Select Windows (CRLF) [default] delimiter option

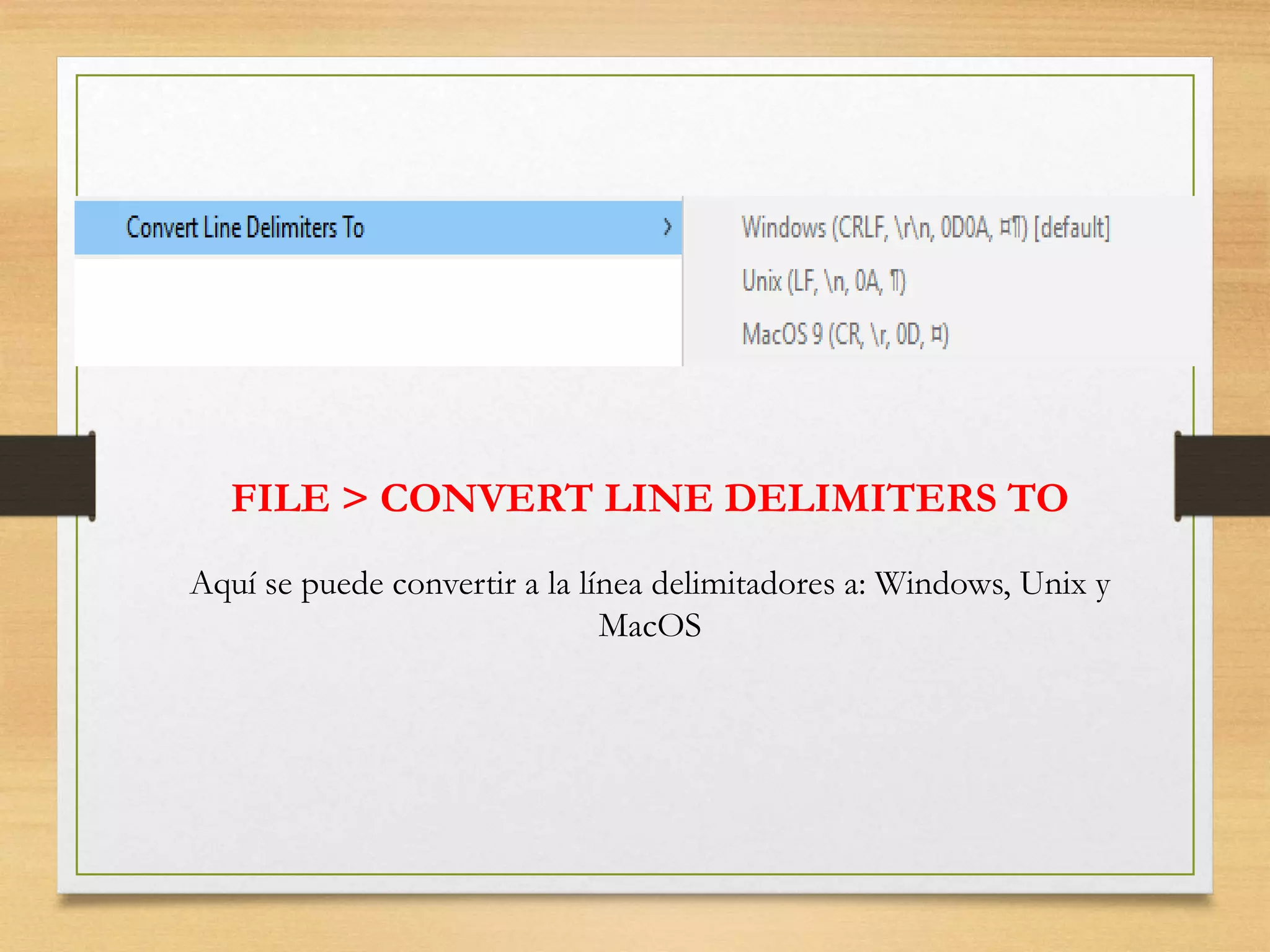click(925, 227)
